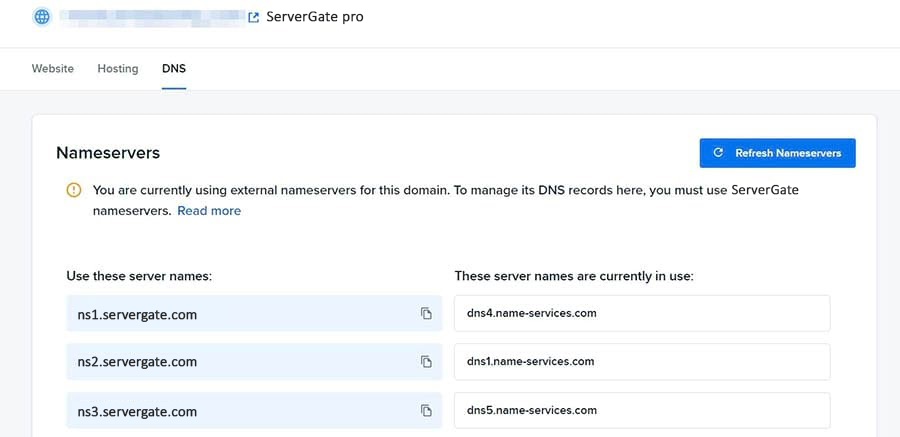
Task: Open the domain via external link icon
Action: coord(253,17)
